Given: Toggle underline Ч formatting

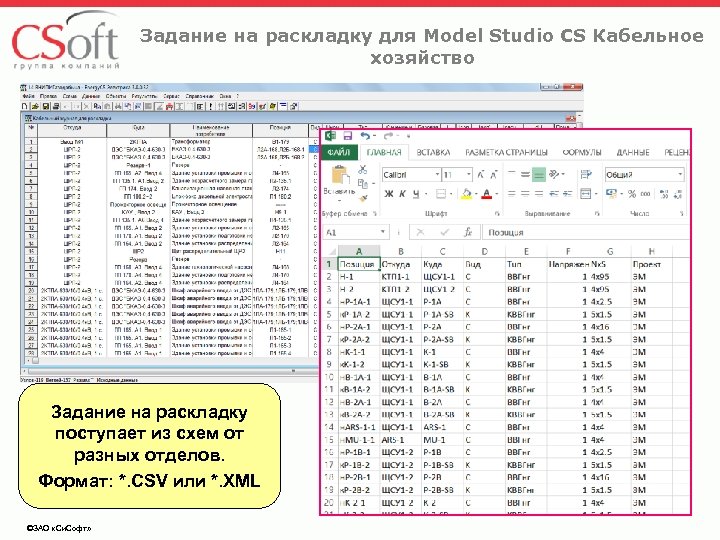Looking at the screenshot, I should click(416, 194).
